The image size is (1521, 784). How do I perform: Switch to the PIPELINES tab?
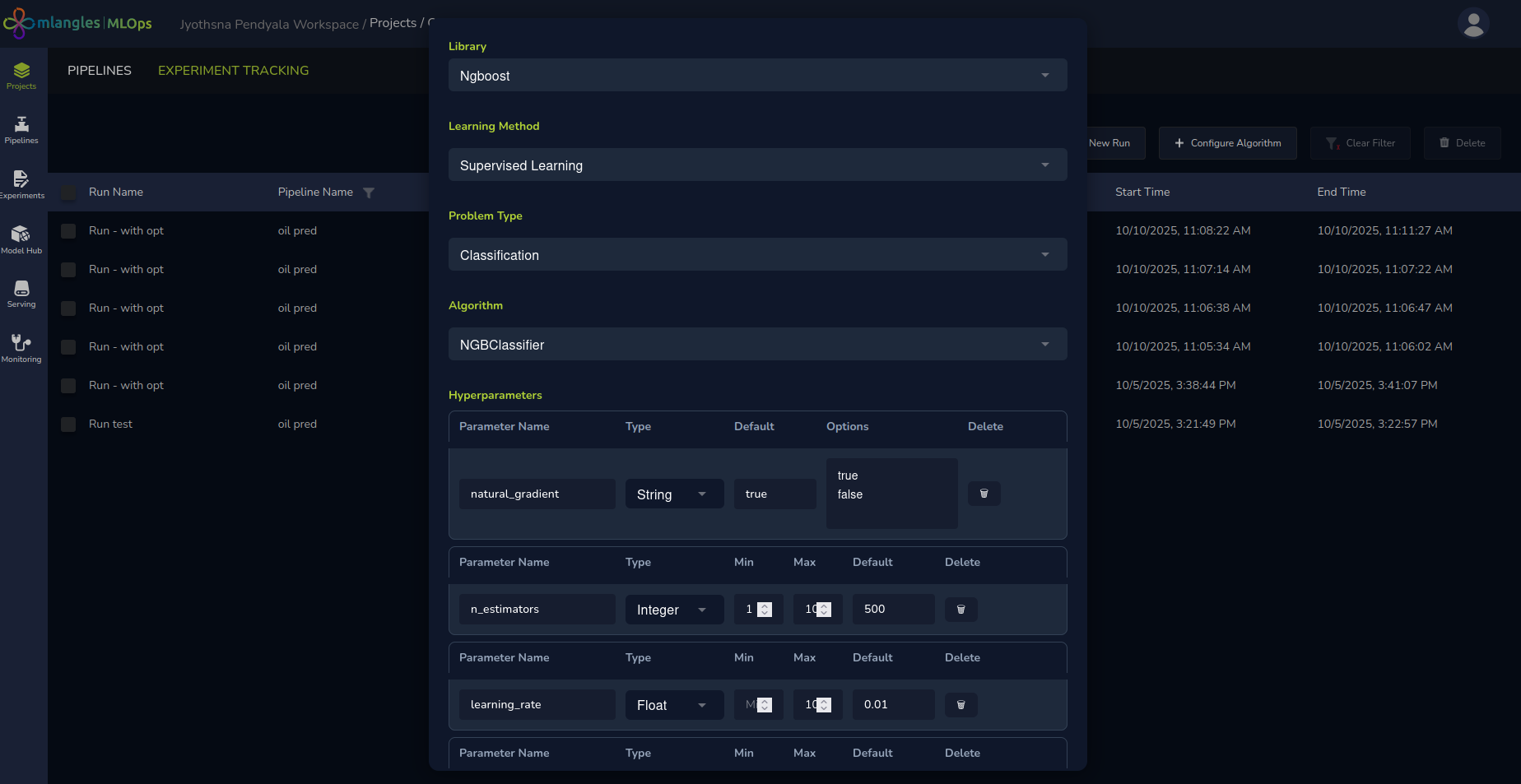click(100, 71)
